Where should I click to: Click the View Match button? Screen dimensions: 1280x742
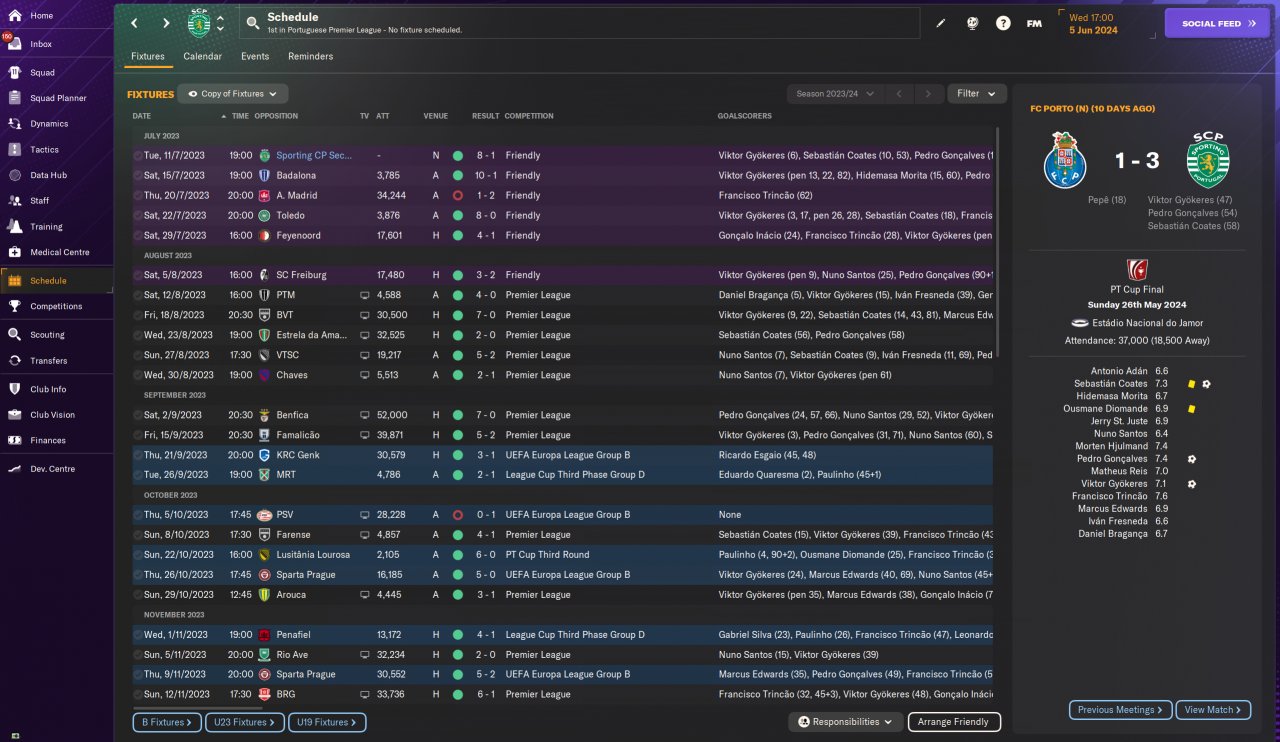(x=1213, y=710)
